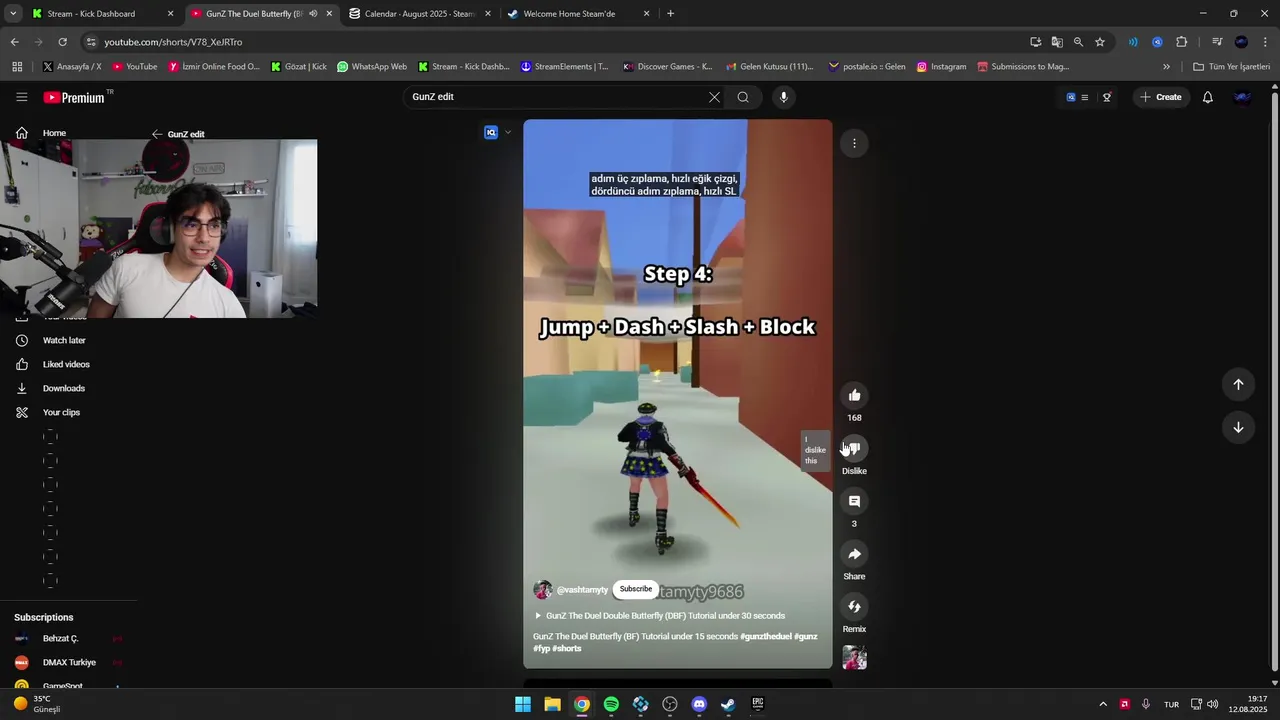The image size is (1280, 720).
Task: Open Chrome extensions puzzle icon
Action: coord(1182,42)
